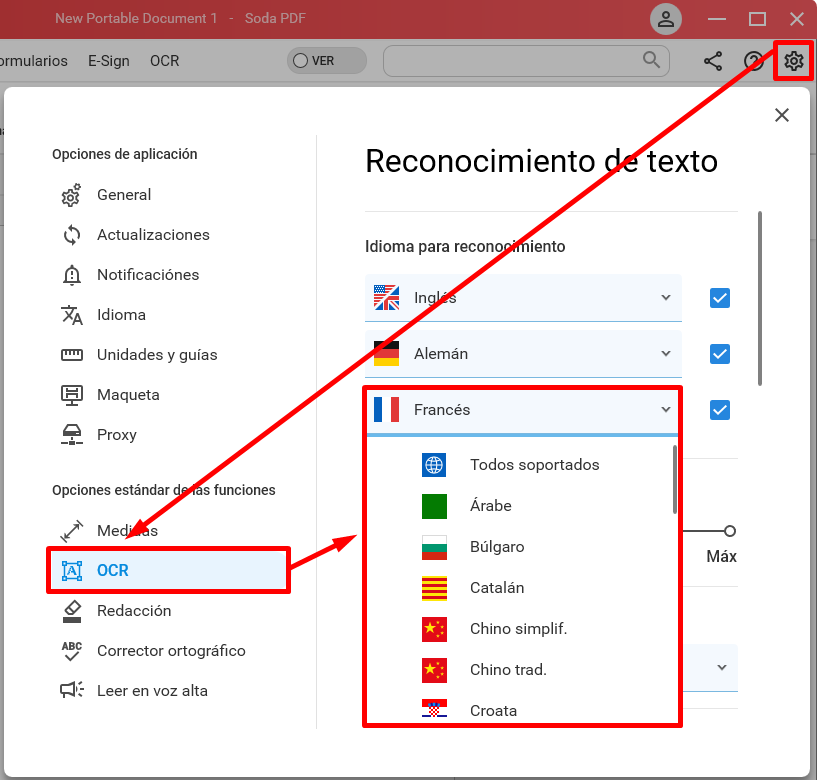The width and height of the screenshot is (817, 780).
Task: Click the Unidades y guías ruler icon
Action: 71,355
